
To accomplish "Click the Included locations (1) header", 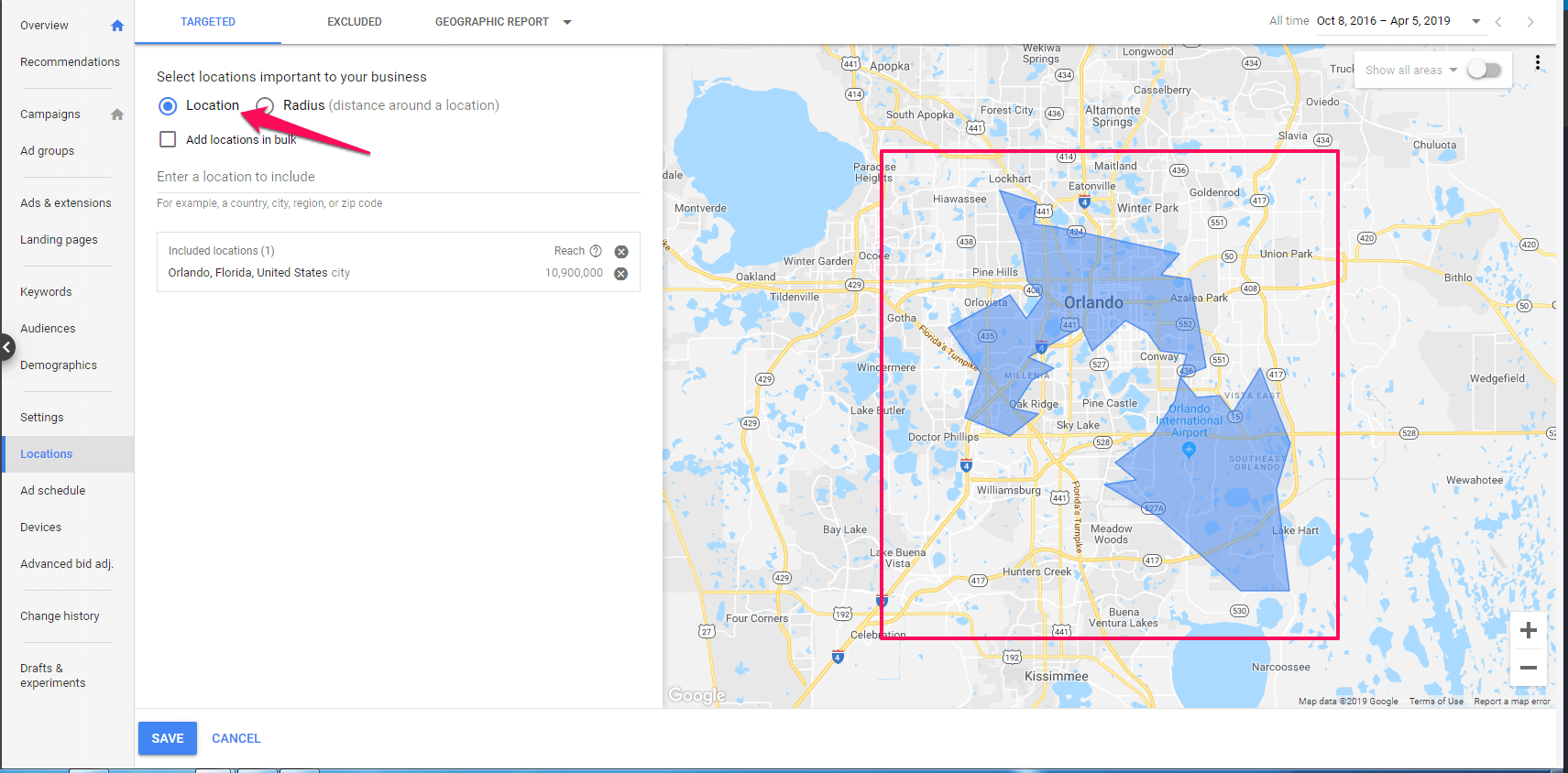I will (x=222, y=251).
